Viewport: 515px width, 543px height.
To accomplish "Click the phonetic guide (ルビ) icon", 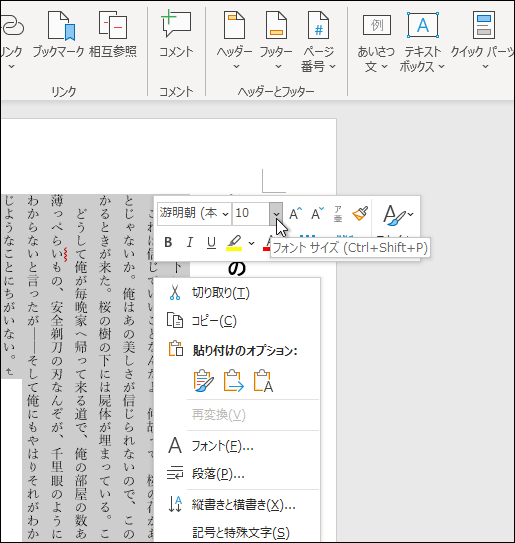I will click(338, 214).
